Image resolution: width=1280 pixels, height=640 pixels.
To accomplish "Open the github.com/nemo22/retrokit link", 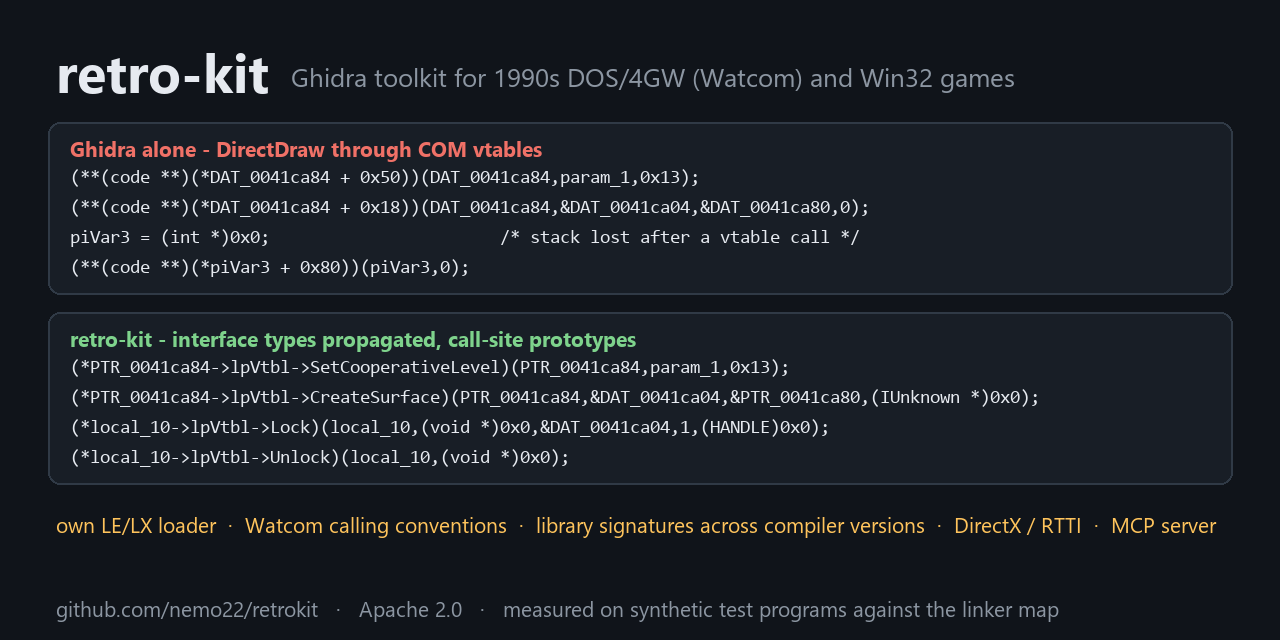I will tap(187, 610).
